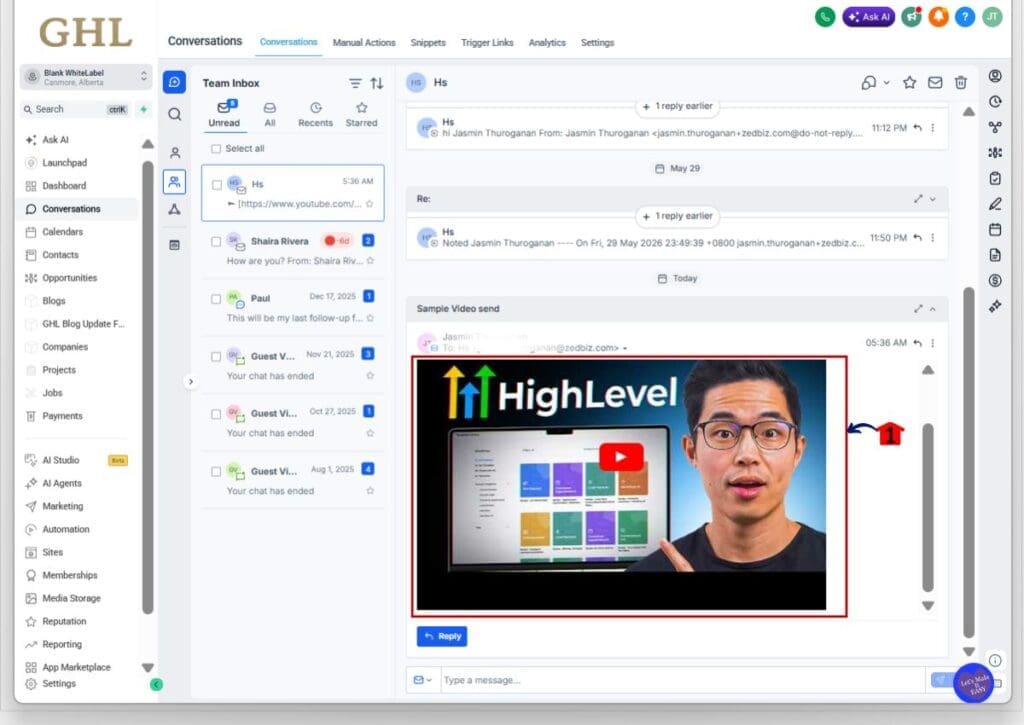The image size is (1024, 725).
Task: Expand the conversation list panel chevron
Action: tap(191, 381)
